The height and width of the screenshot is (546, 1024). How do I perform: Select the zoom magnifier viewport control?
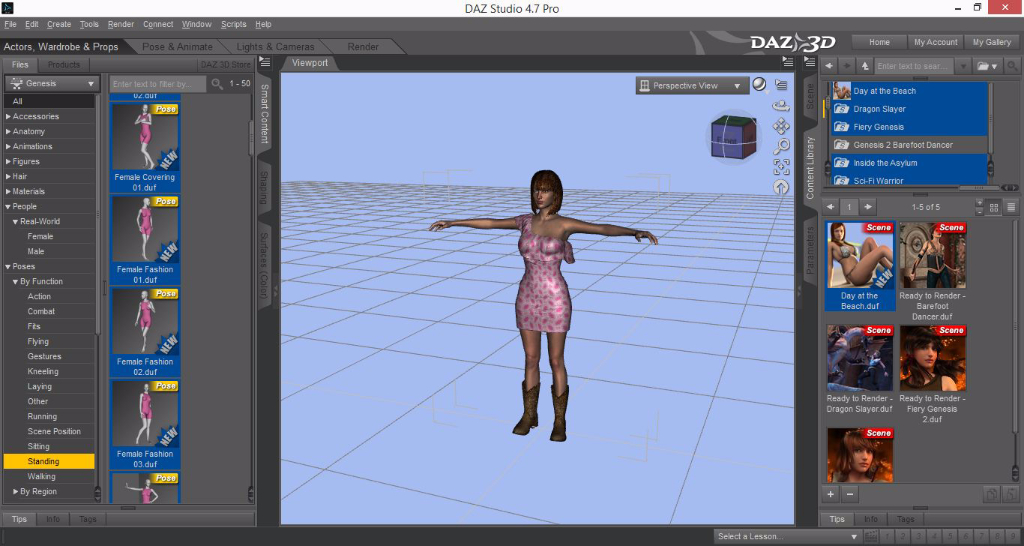click(x=781, y=146)
